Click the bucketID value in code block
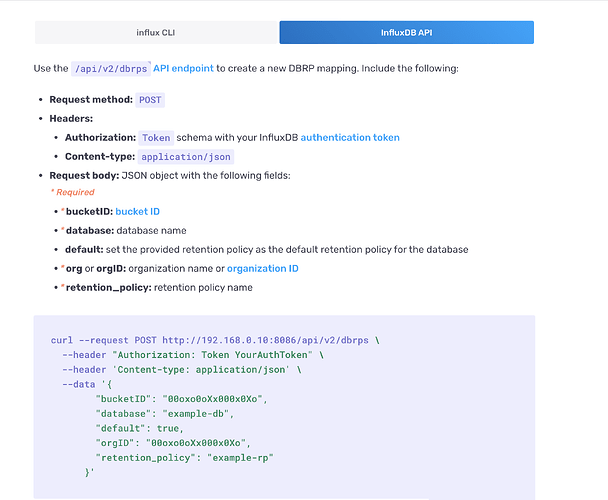Screen dimensions: 608x500 [212, 399]
